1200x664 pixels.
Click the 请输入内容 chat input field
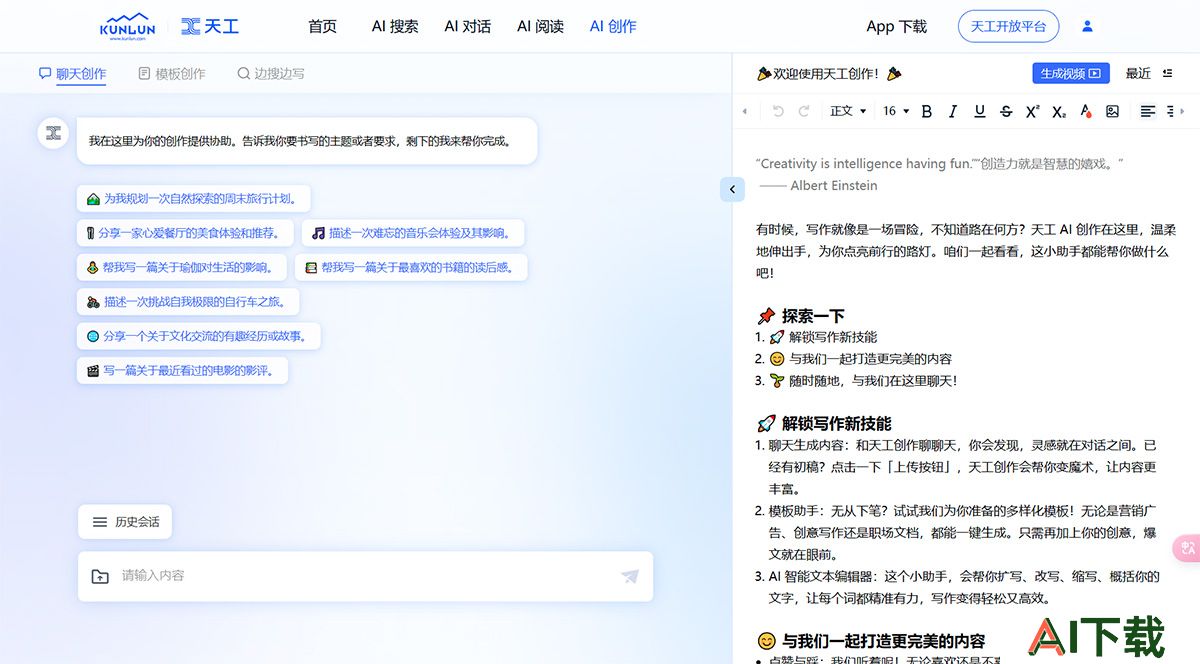pos(365,576)
